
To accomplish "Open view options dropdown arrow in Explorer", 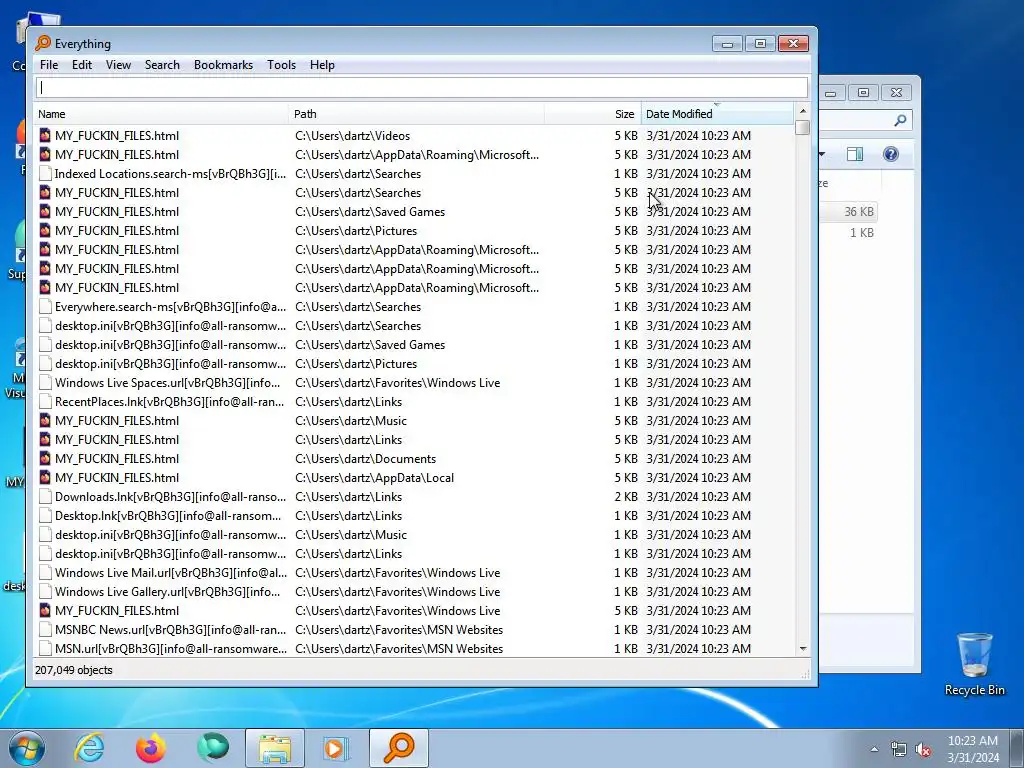I will coord(822,154).
